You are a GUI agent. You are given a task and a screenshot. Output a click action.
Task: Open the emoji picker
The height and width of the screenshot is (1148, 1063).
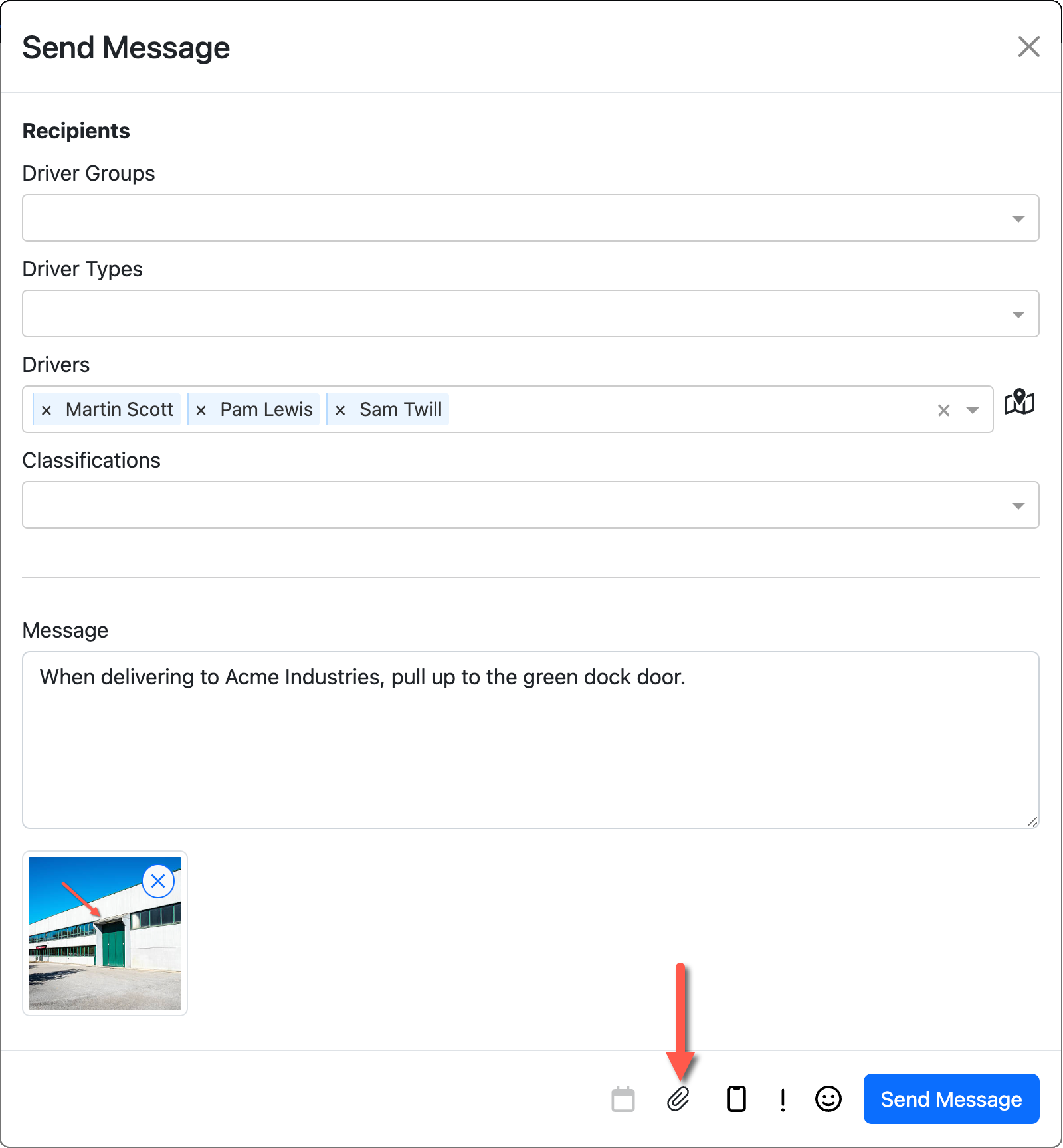click(x=828, y=1100)
